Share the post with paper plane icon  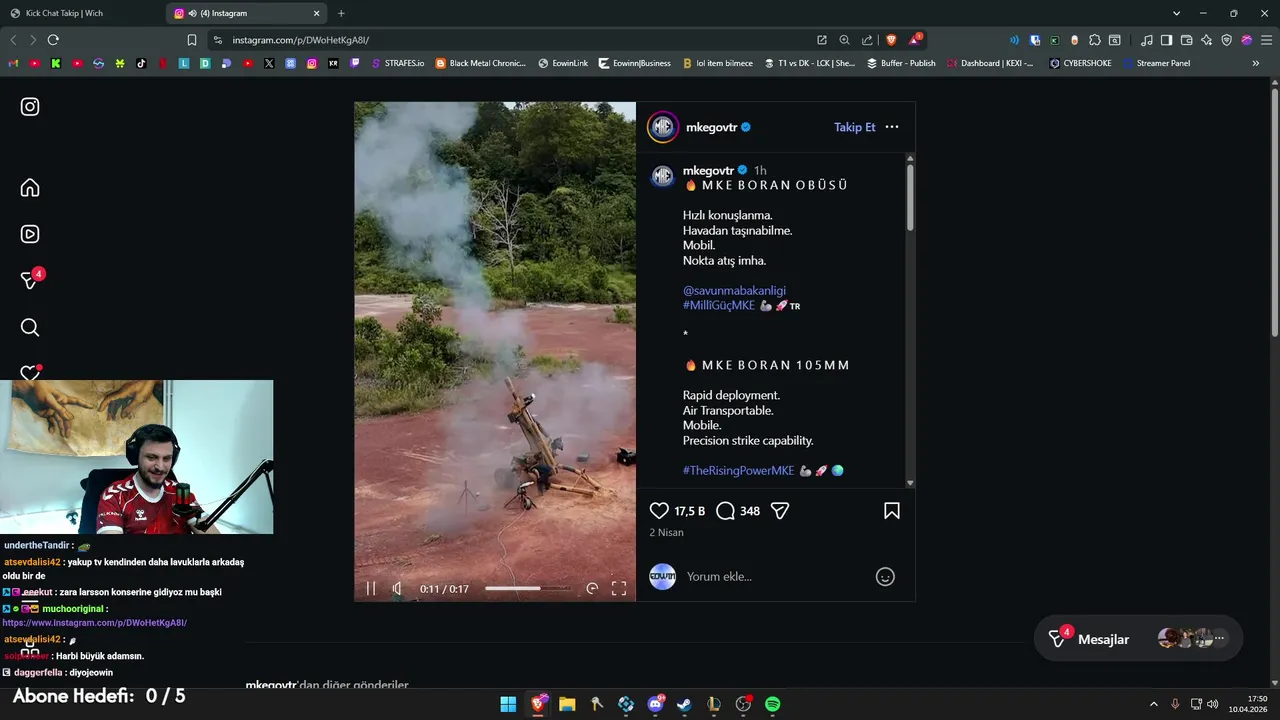tap(780, 511)
